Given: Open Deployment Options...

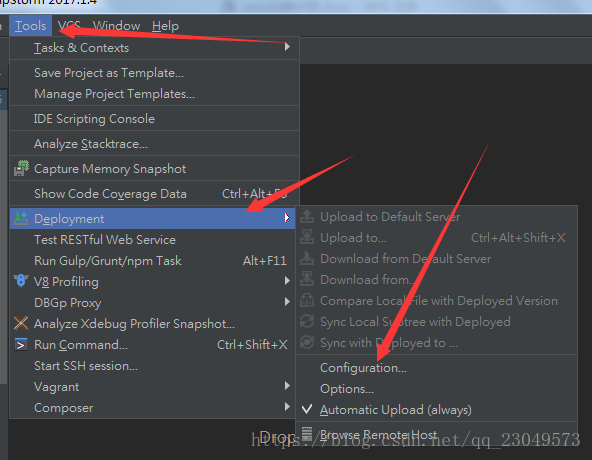Looking at the screenshot, I should [347, 389].
